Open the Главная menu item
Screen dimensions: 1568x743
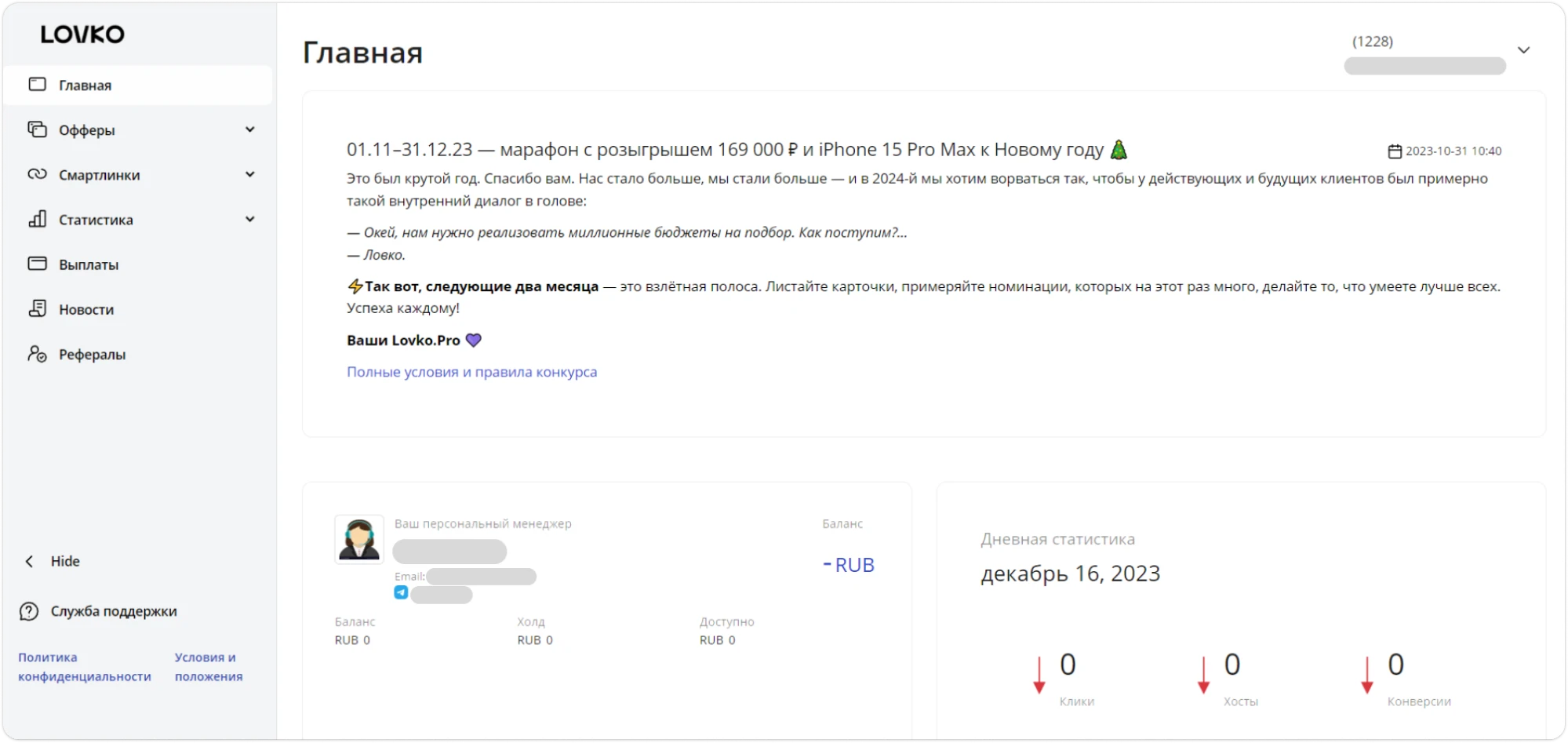click(138, 85)
